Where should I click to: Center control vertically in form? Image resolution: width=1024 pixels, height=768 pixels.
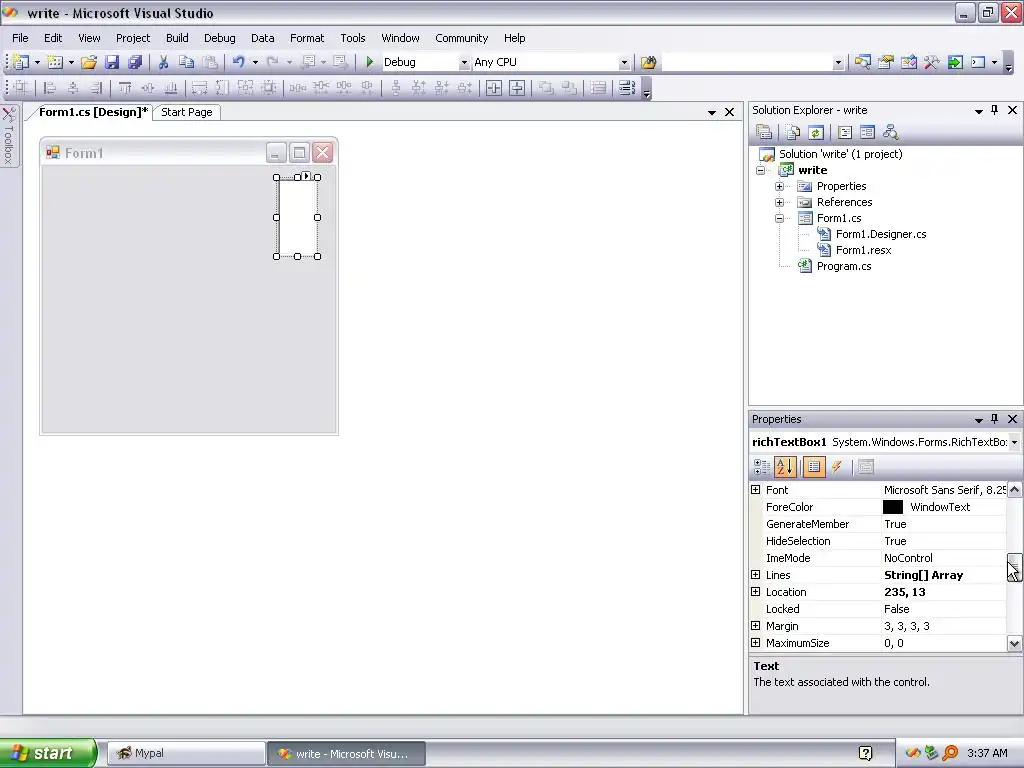(x=517, y=88)
